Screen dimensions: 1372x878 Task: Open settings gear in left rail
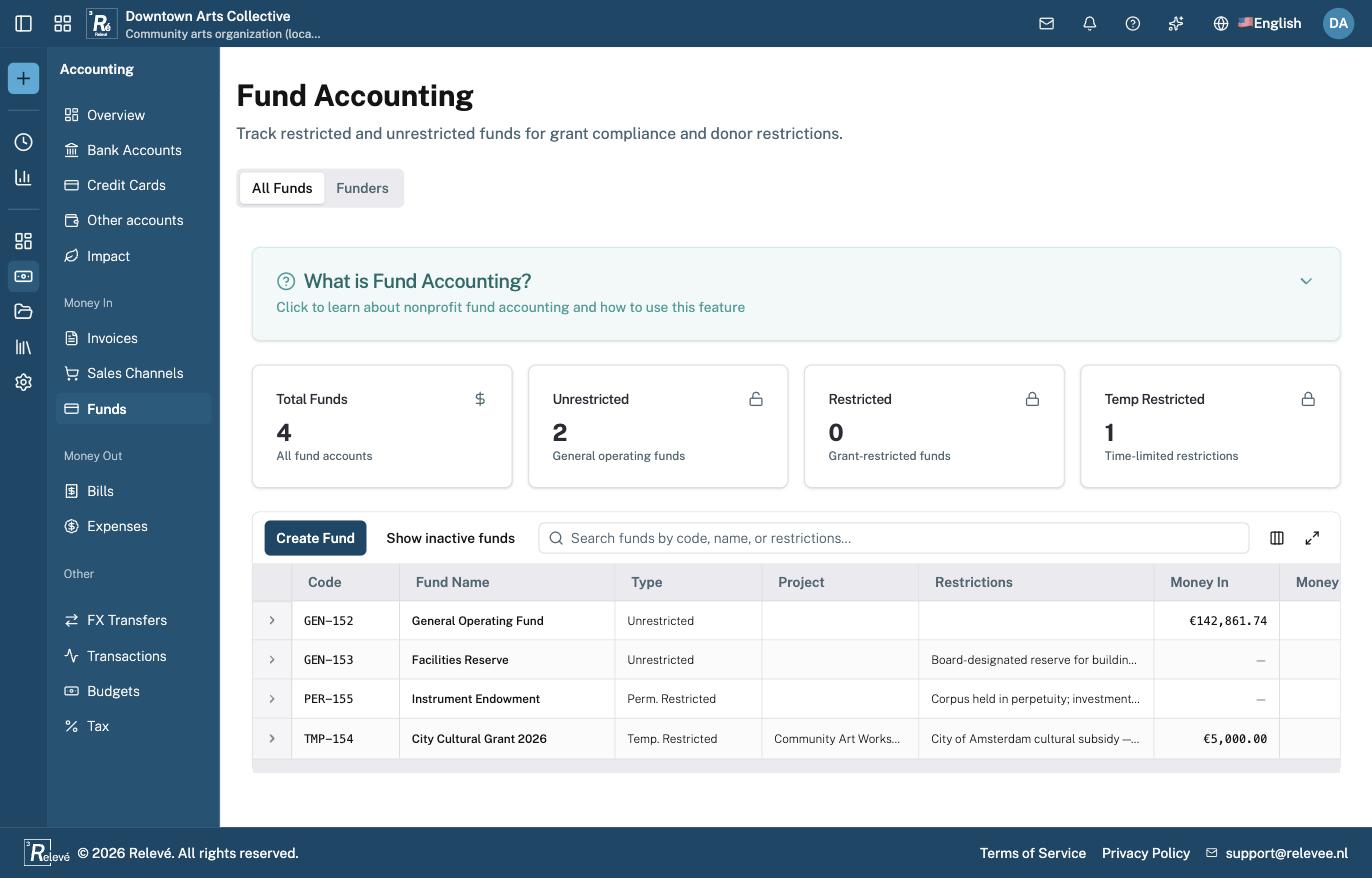23,382
